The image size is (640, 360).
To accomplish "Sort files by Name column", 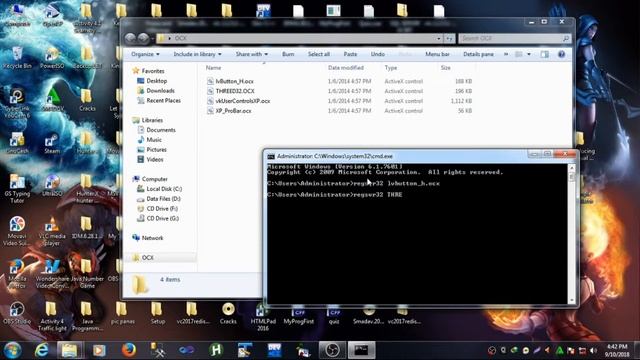I will [213, 68].
